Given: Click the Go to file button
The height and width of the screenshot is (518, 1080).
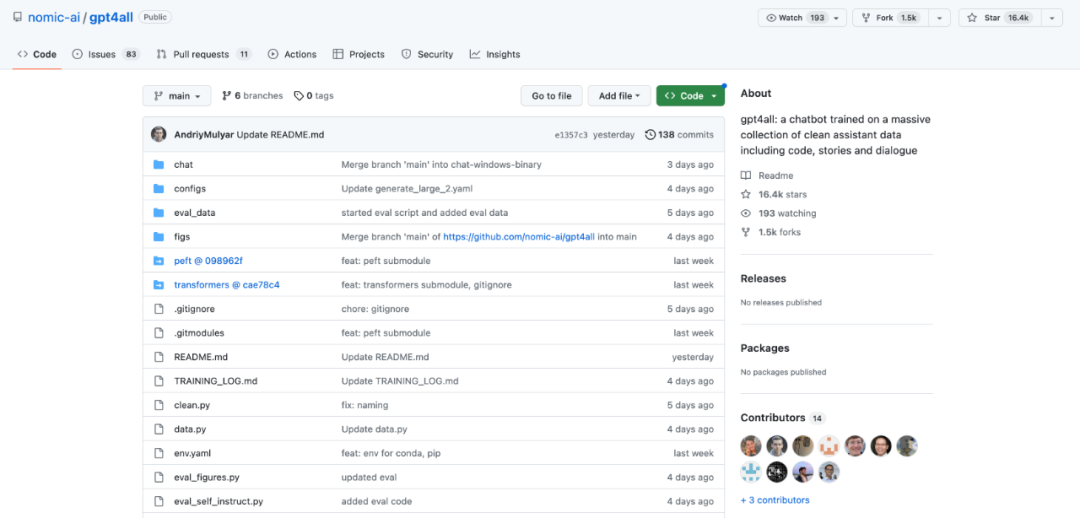Looking at the screenshot, I should coord(552,96).
